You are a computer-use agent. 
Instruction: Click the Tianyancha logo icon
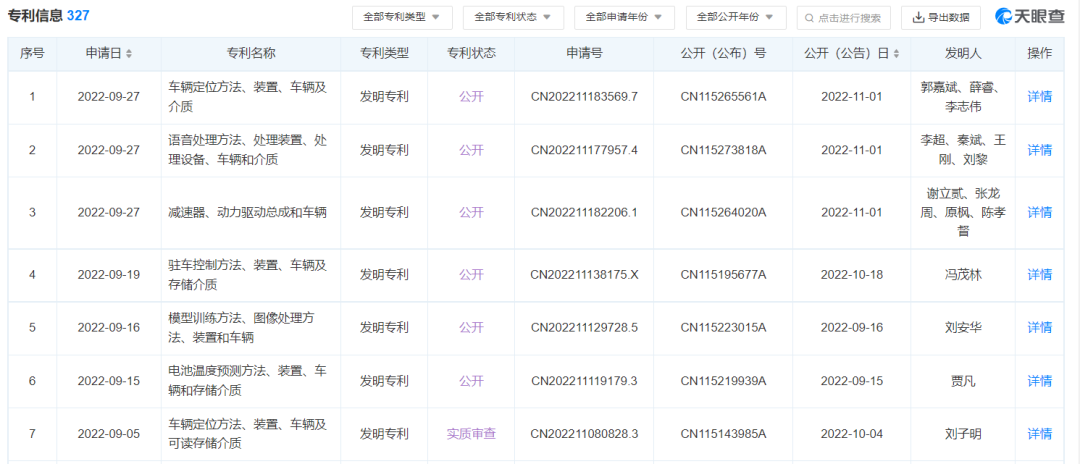tap(1005, 17)
